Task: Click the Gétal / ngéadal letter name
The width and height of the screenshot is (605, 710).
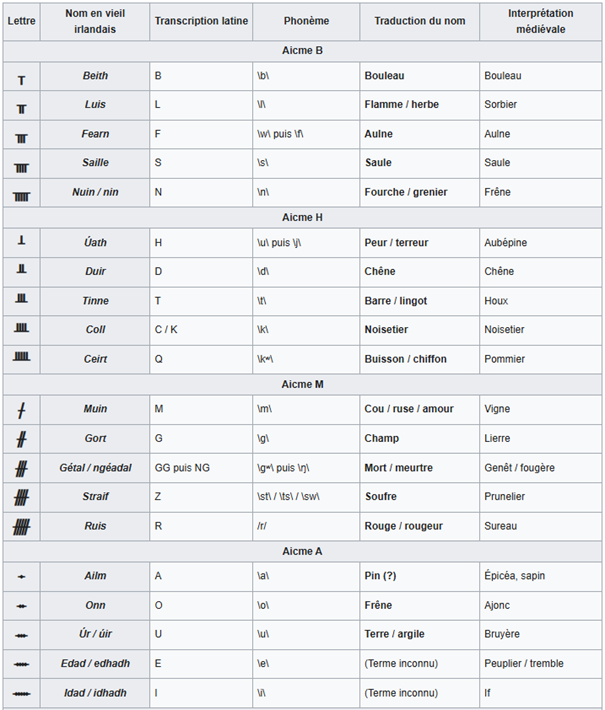Action: point(95,467)
